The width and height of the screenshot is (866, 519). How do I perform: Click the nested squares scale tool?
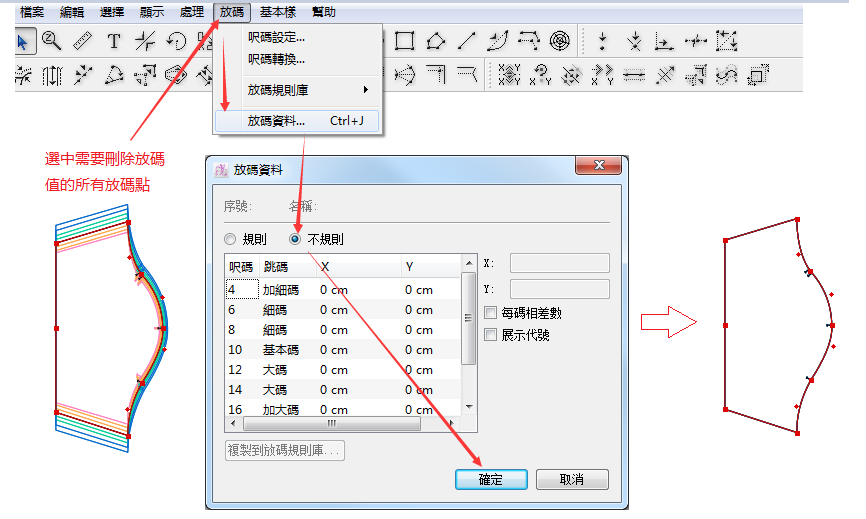(758, 75)
